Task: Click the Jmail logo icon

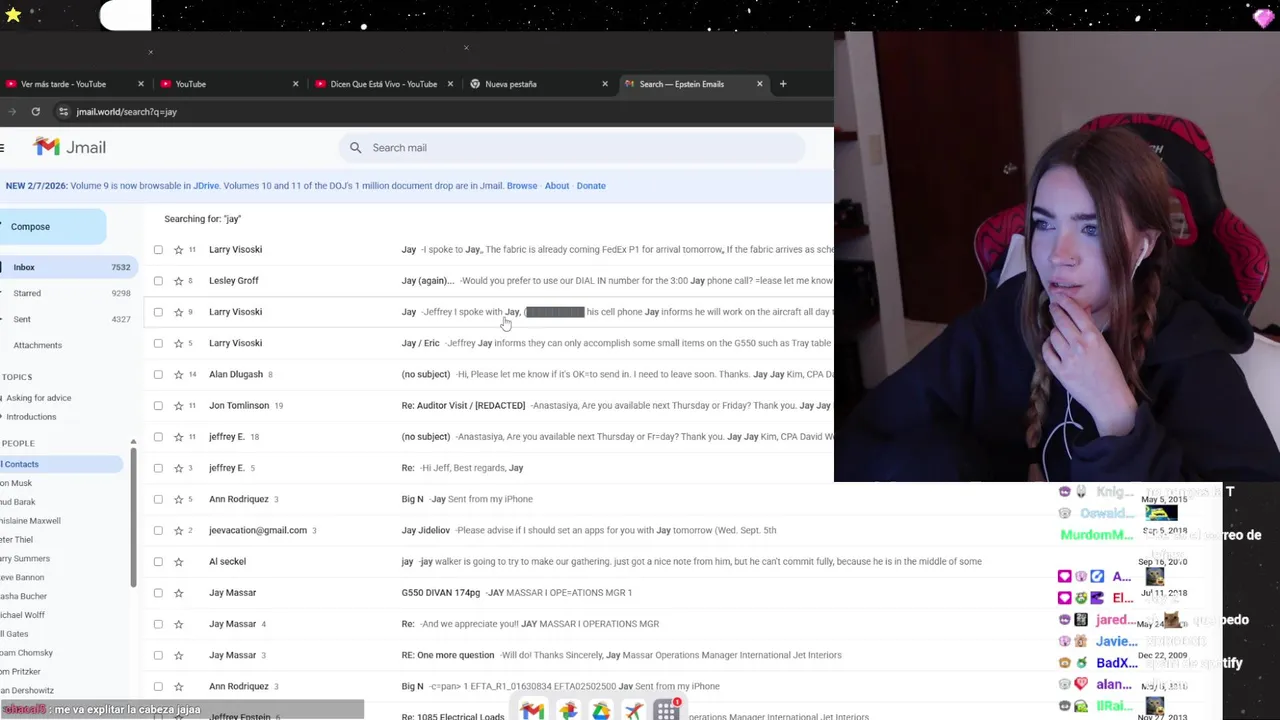Action: 46,147
